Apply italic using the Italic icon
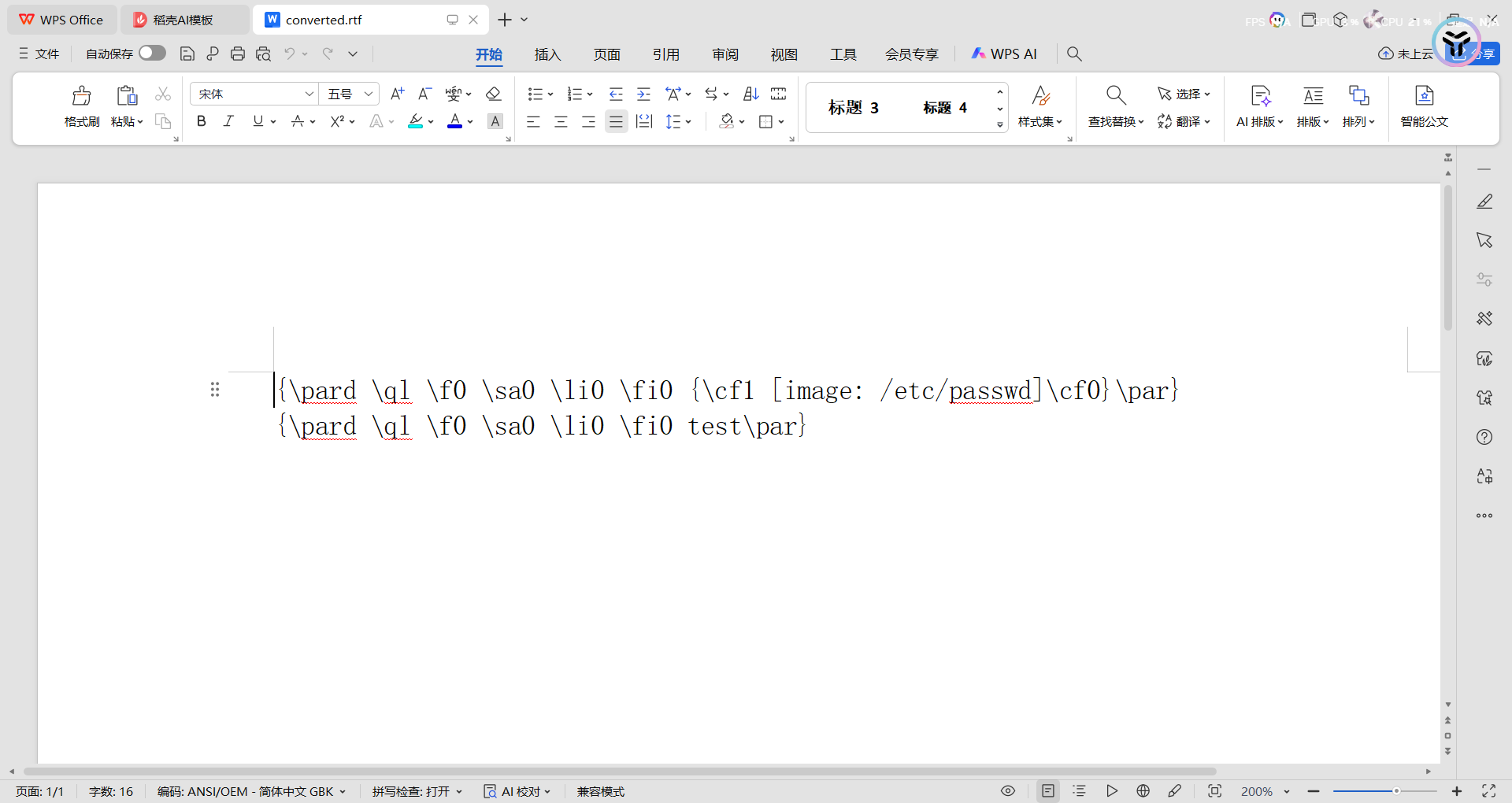Image resolution: width=1512 pixels, height=803 pixels. (x=228, y=121)
